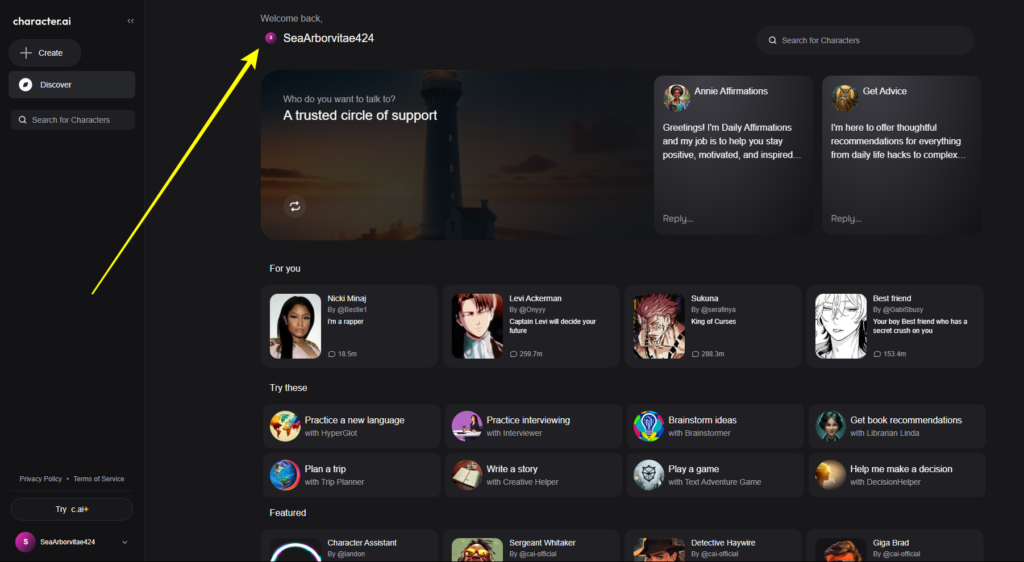Open Sergeant Whitaker thumbnail
This screenshot has height=562, width=1024.
coord(477,550)
